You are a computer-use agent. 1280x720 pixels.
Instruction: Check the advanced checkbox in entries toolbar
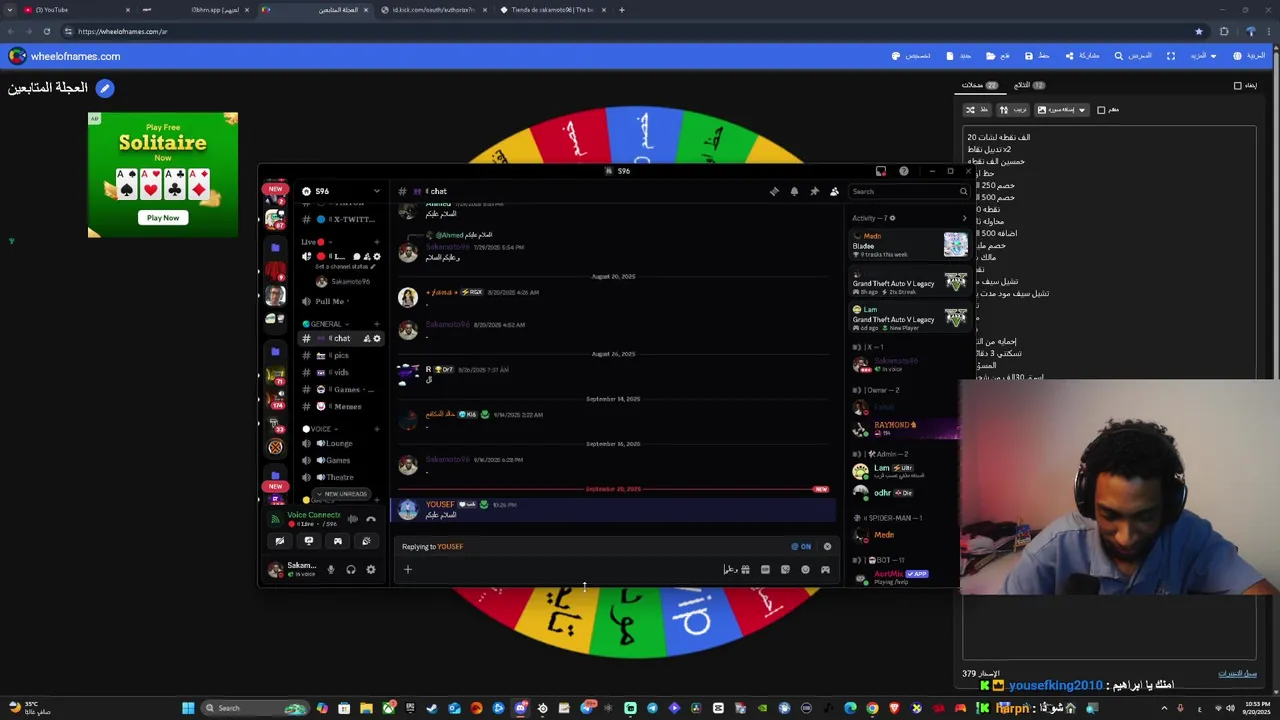point(1101,110)
